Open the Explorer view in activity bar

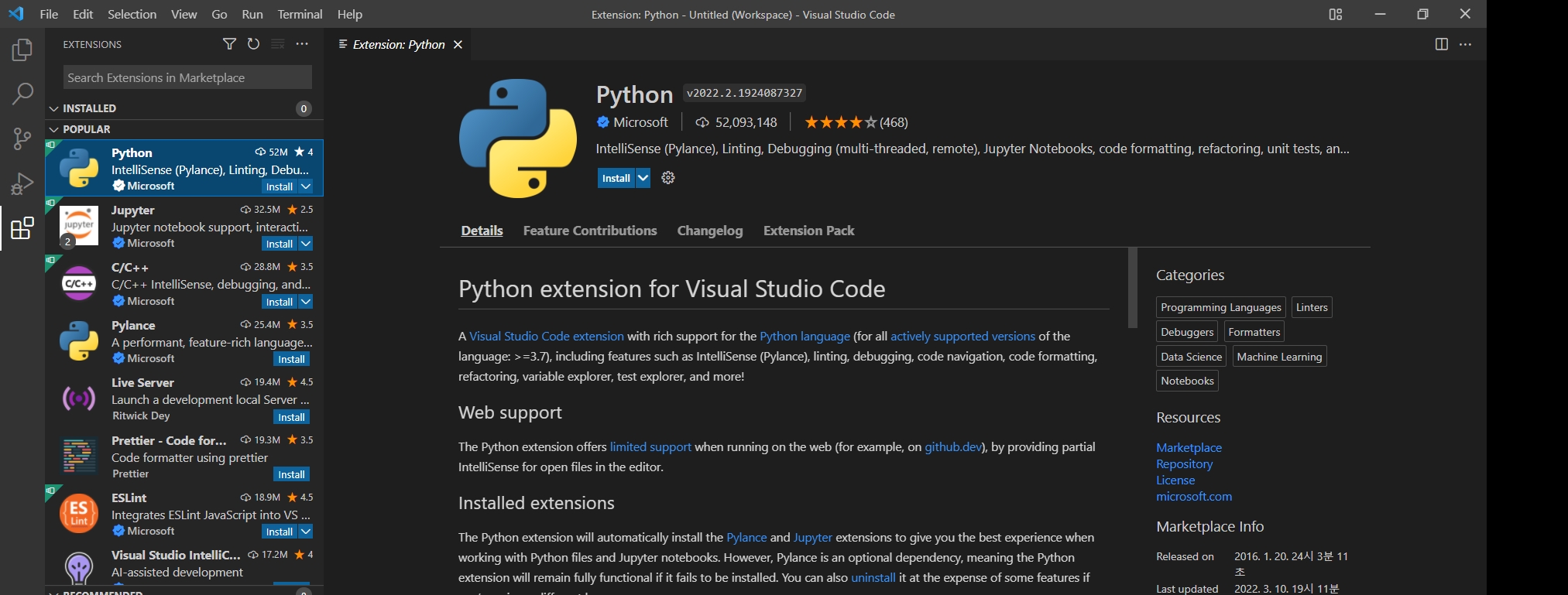22,50
